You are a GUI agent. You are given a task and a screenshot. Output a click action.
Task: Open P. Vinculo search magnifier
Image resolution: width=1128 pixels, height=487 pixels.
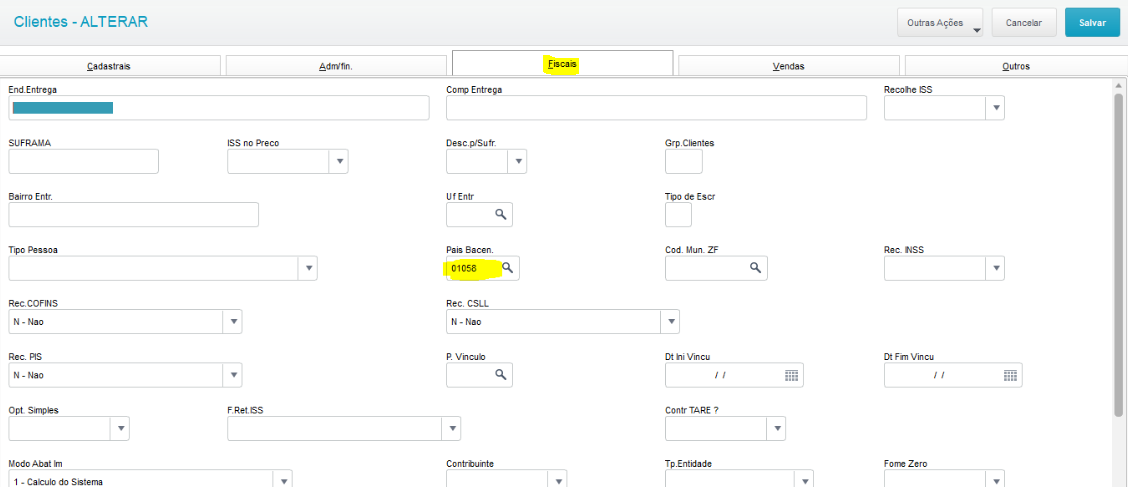point(501,375)
